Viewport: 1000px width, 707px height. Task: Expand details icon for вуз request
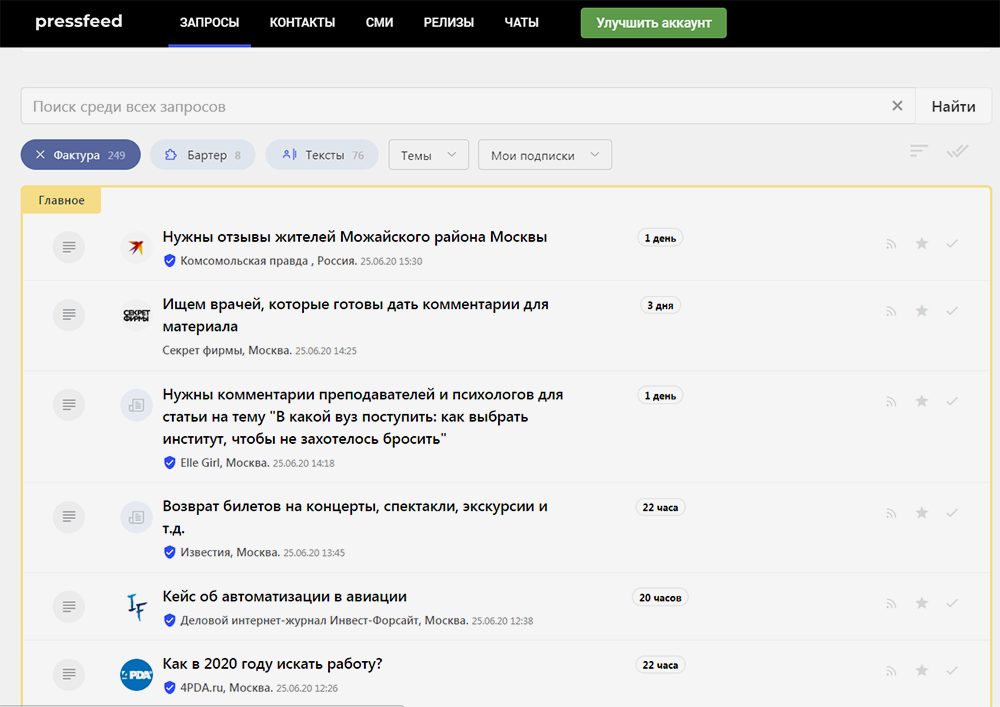pos(69,405)
